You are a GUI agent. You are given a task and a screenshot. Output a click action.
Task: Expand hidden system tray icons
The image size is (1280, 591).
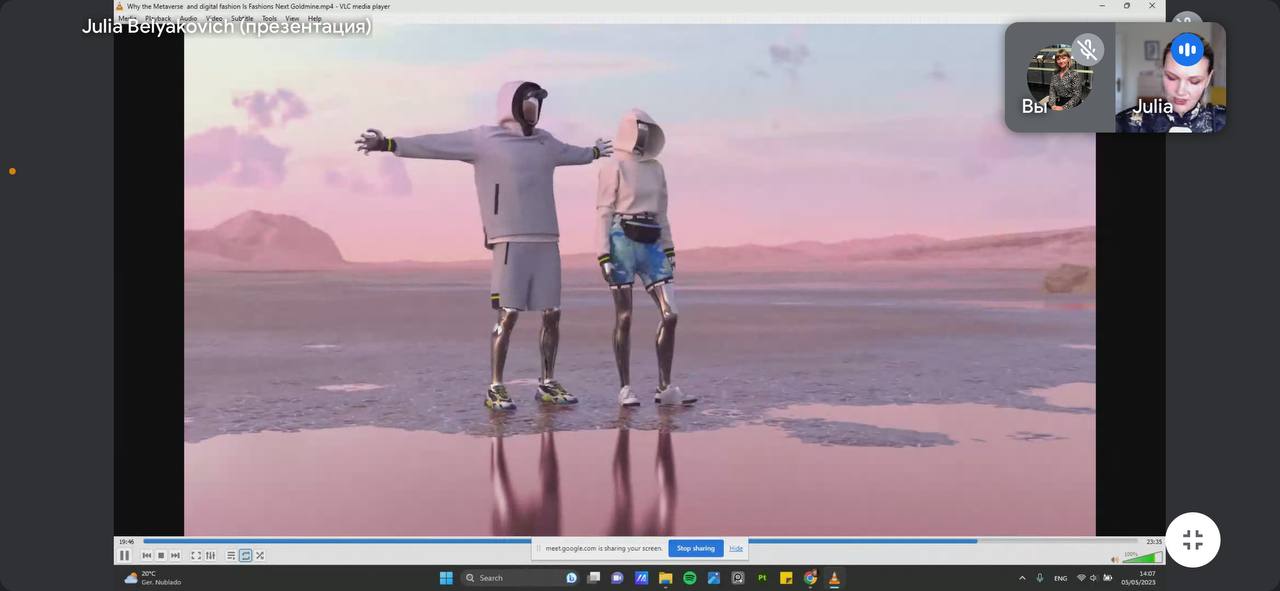pos(1022,578)
